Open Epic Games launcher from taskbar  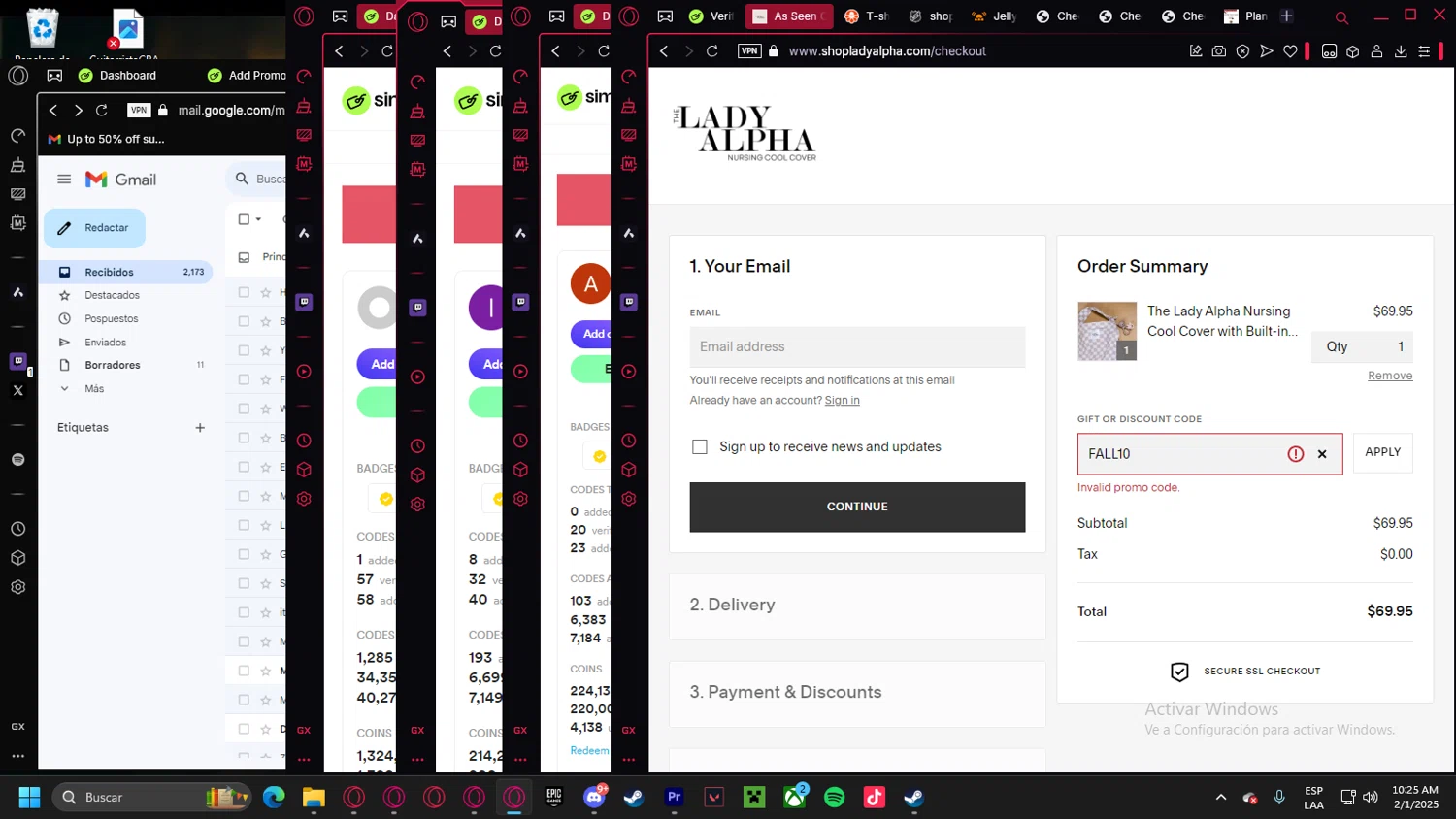coord(554,798)
